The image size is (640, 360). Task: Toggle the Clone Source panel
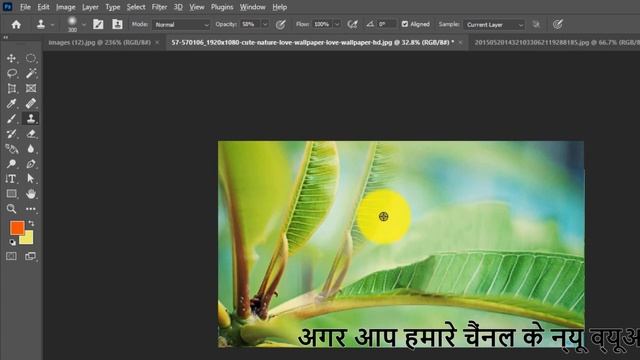tap(117, 24)
